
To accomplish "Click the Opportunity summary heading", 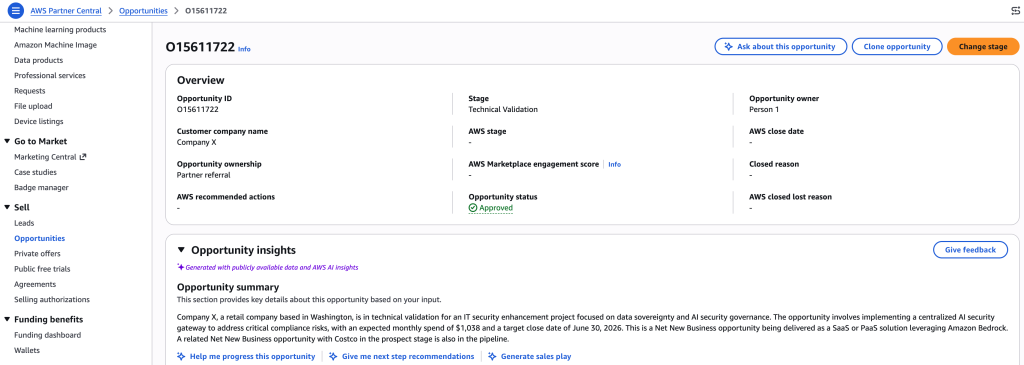I will tap(228, 287).
